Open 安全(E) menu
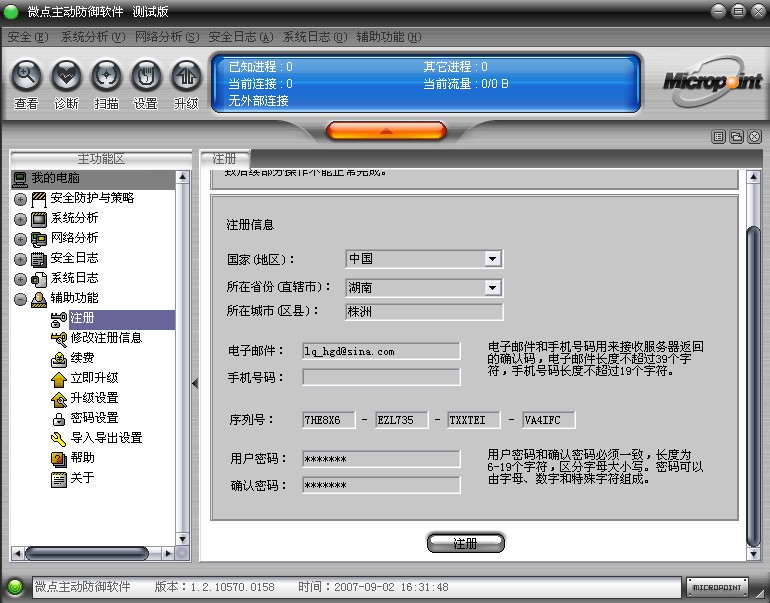This screenshot has width=770, height=603. click(x=28, y=37)
